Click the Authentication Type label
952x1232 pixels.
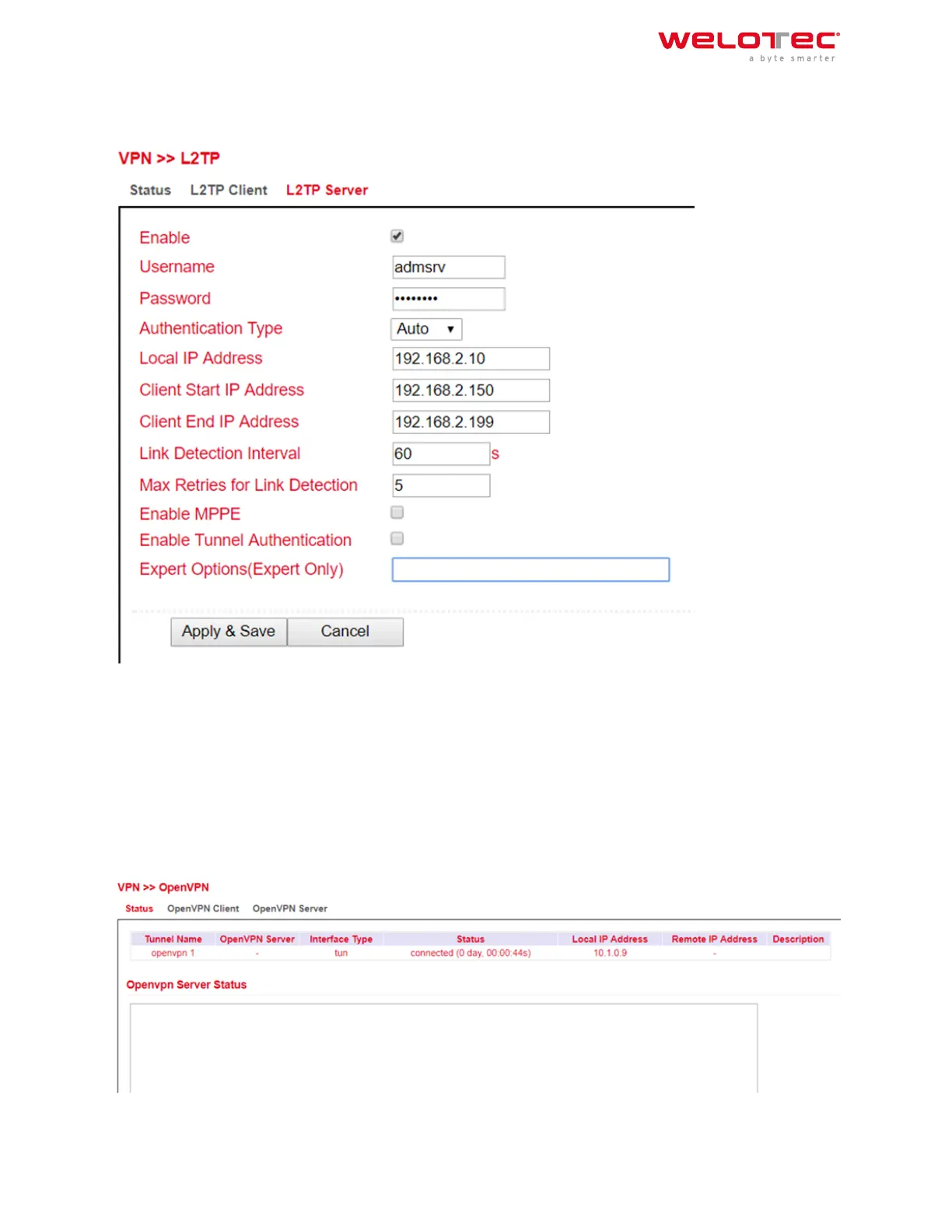click(x=211, y=328)
